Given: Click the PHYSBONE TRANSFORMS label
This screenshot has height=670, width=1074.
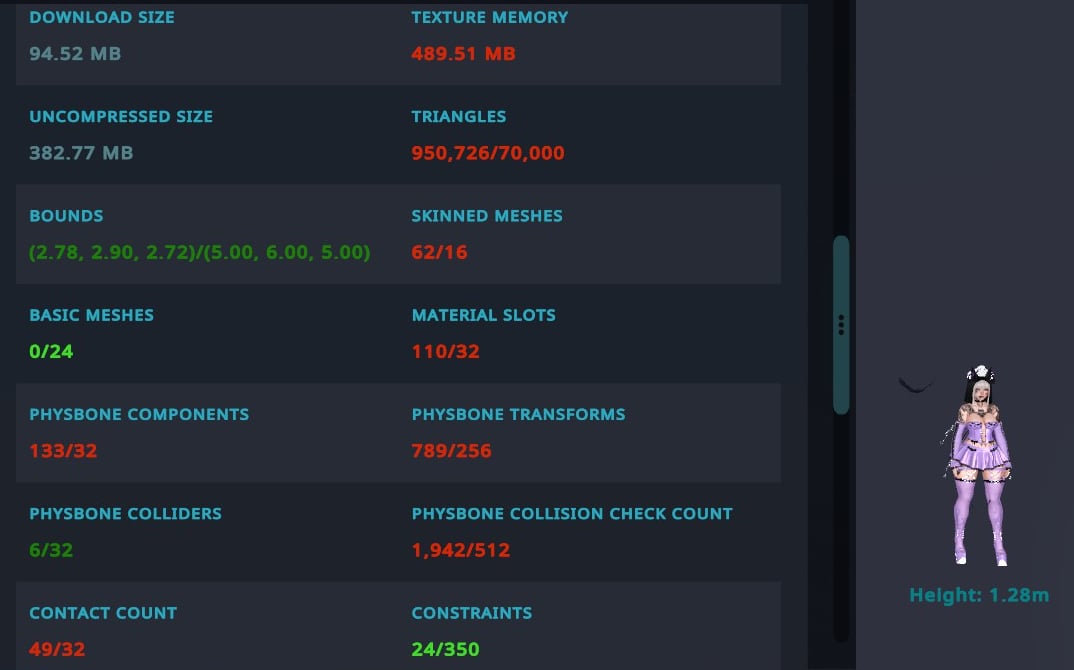Looking at the screenshot, I should pos(519,414).
